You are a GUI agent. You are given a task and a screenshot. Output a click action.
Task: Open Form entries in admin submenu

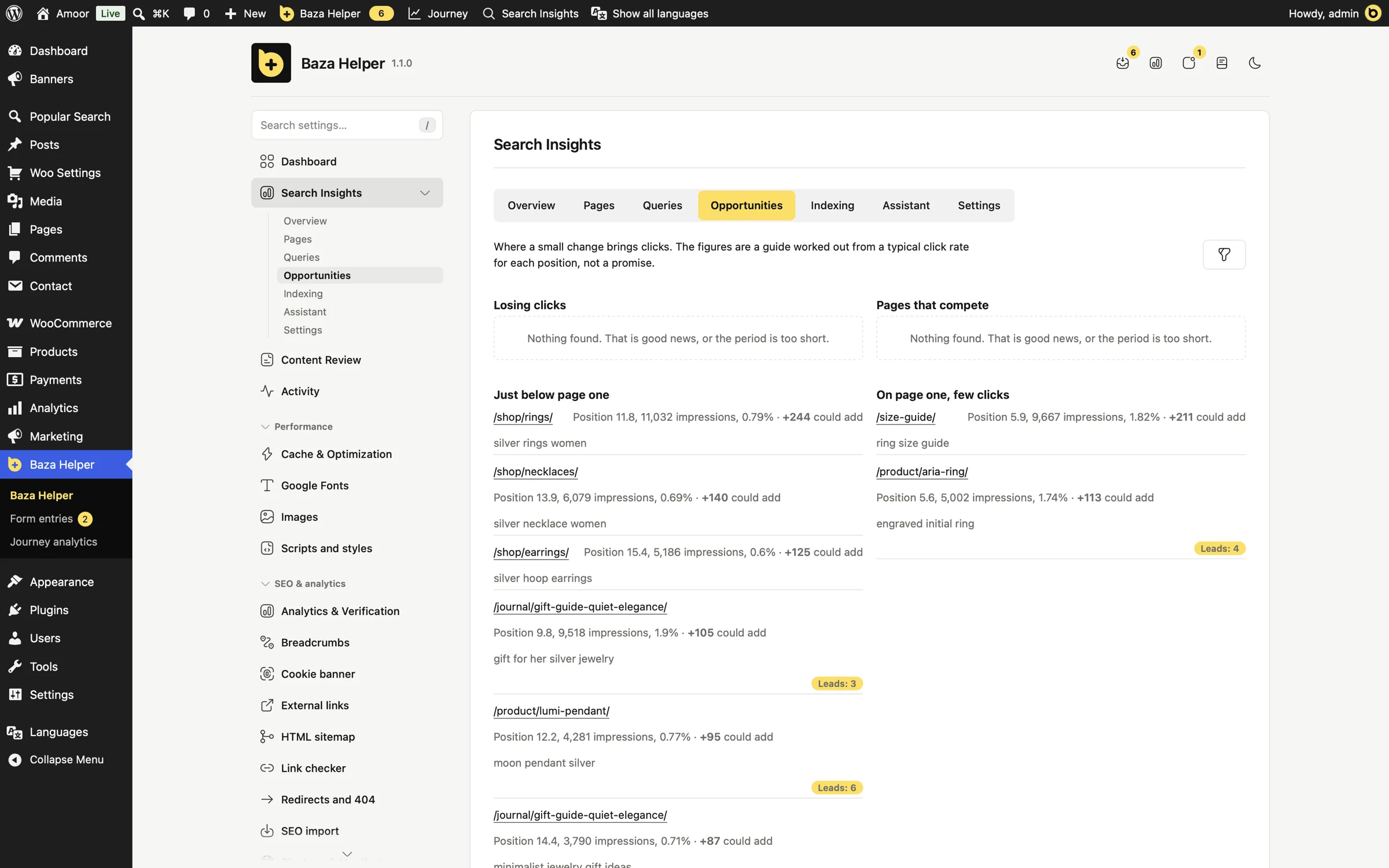click(51, 518)
